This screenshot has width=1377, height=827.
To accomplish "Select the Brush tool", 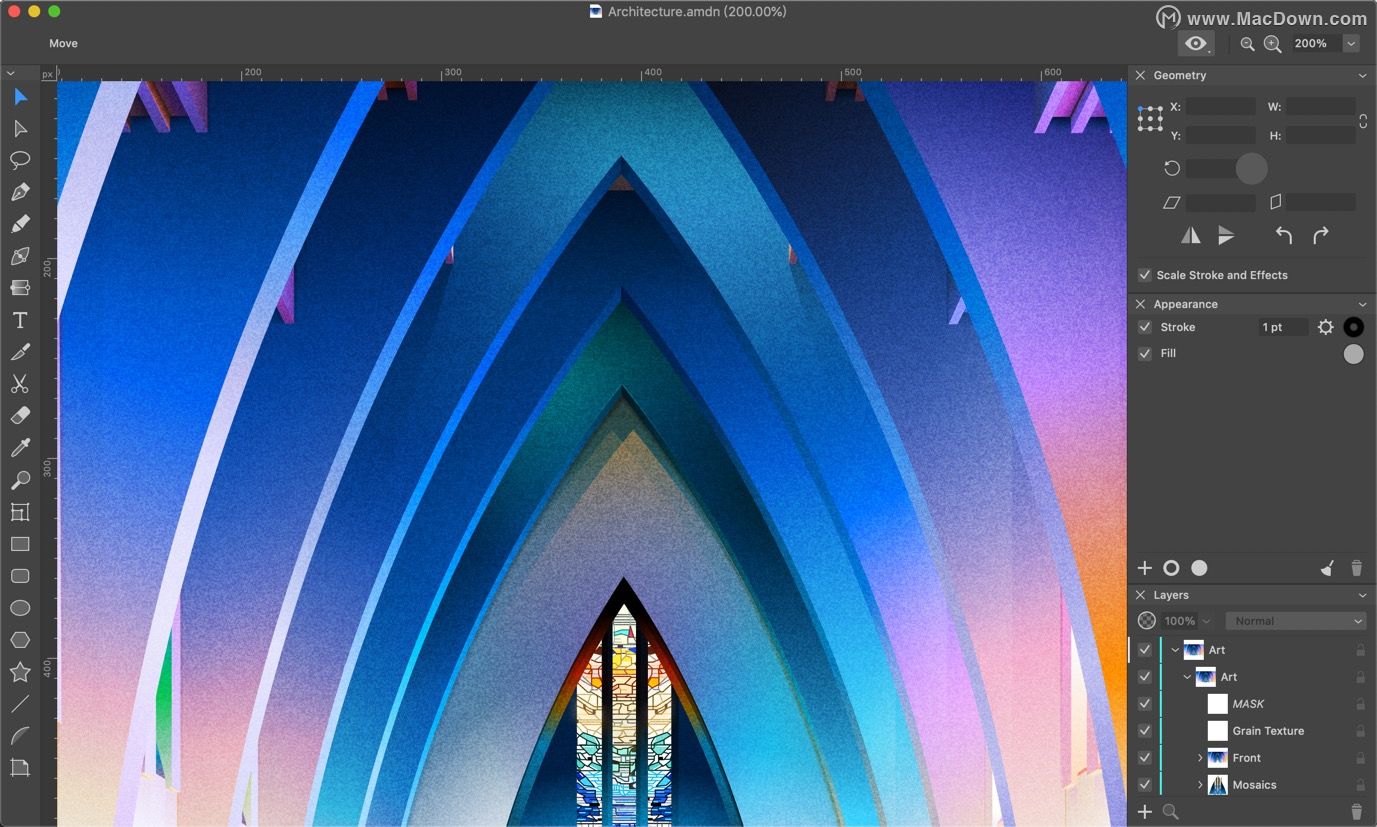I will (20, 352).
